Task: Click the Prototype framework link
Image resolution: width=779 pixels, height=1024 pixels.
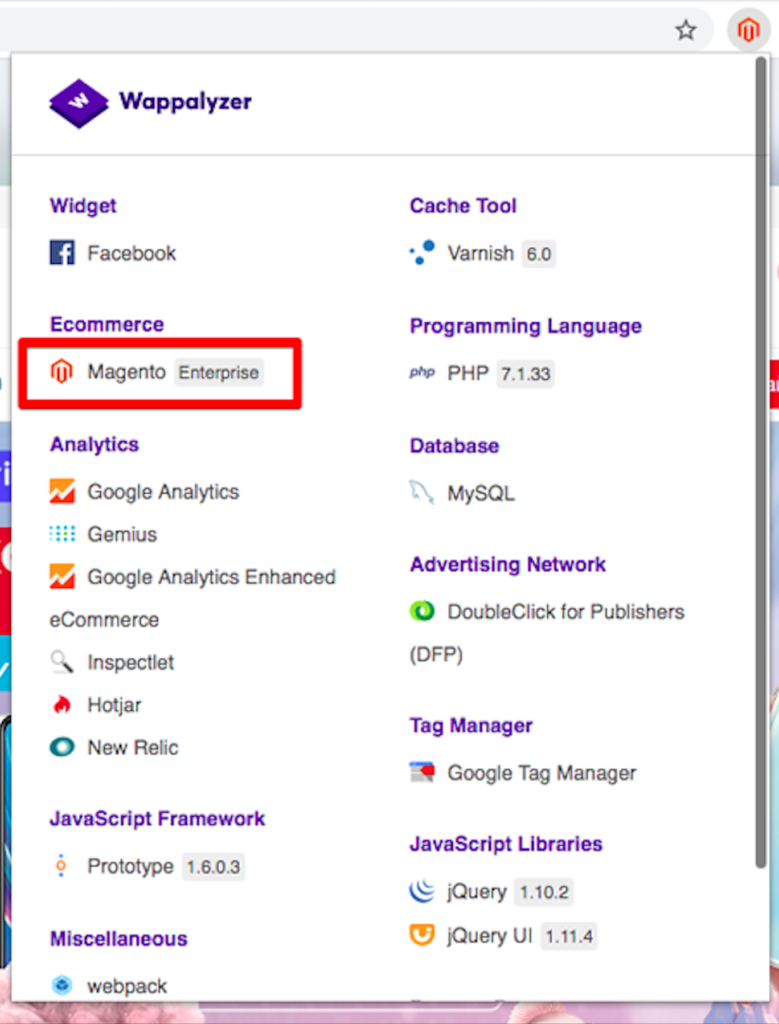Action: point(130,866)
